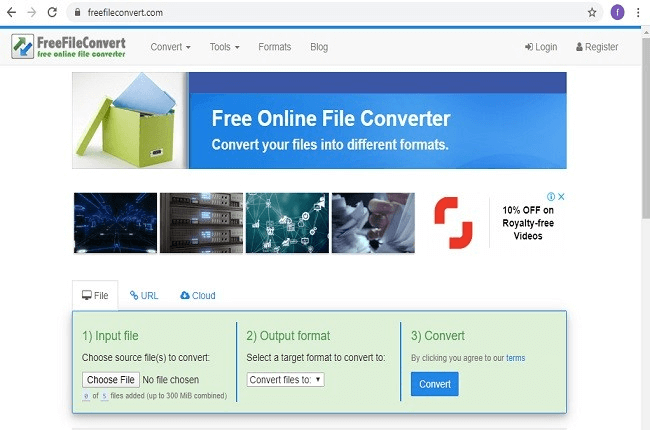Click the FreeFileConvert logo
The image size is (650, 430).
tap(68, 46)
